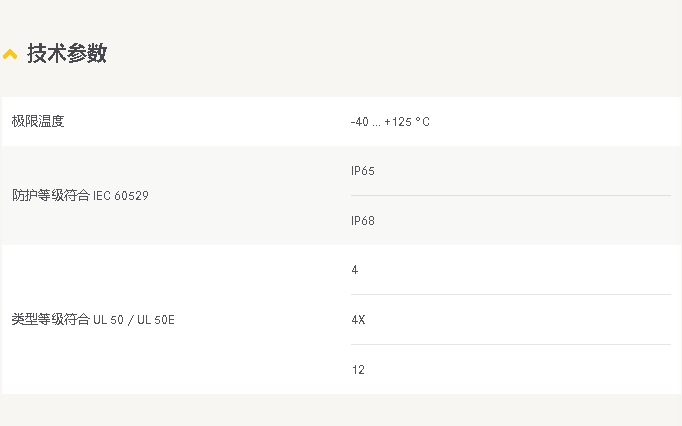Select the 极限温度 row label
This screenshot has width=682, height=426.
[x=38, y=121]
